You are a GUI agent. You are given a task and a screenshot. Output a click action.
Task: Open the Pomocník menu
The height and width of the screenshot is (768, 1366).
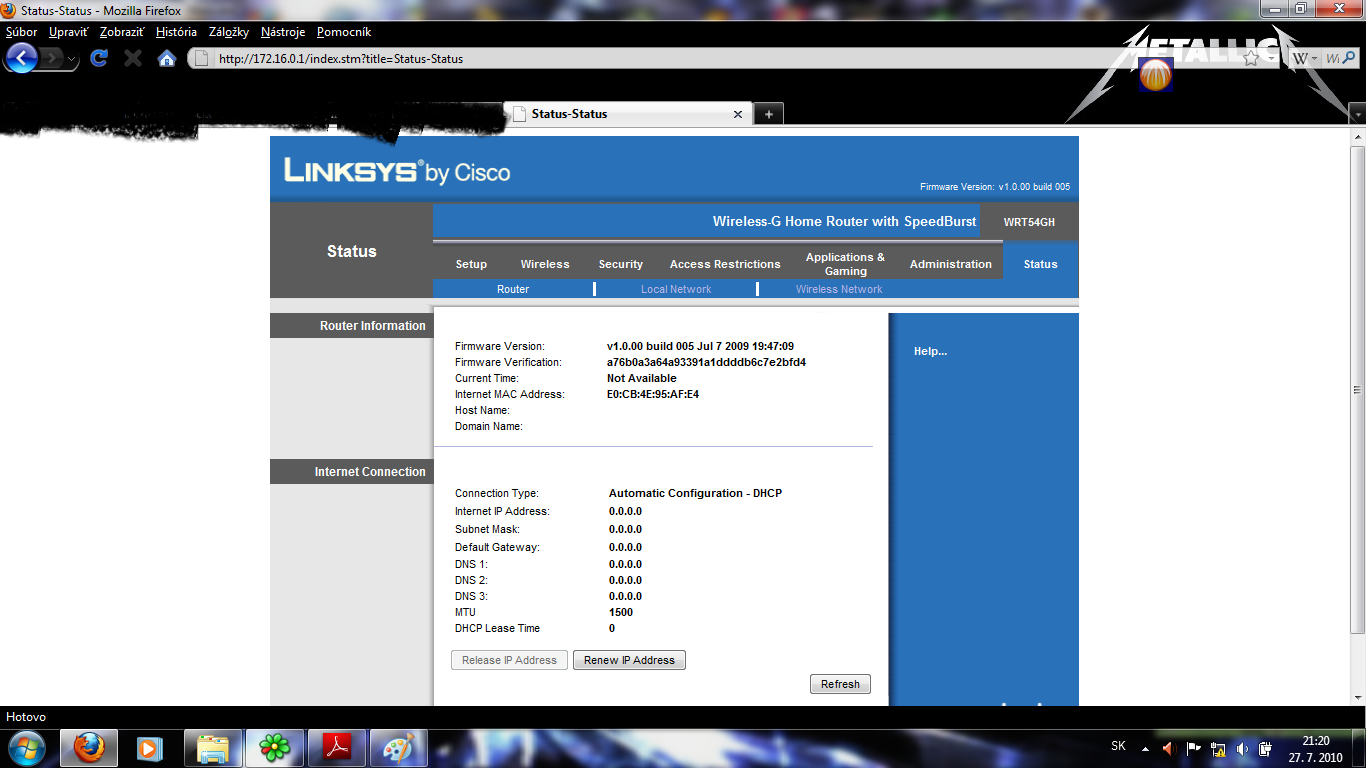click(344, 32)
